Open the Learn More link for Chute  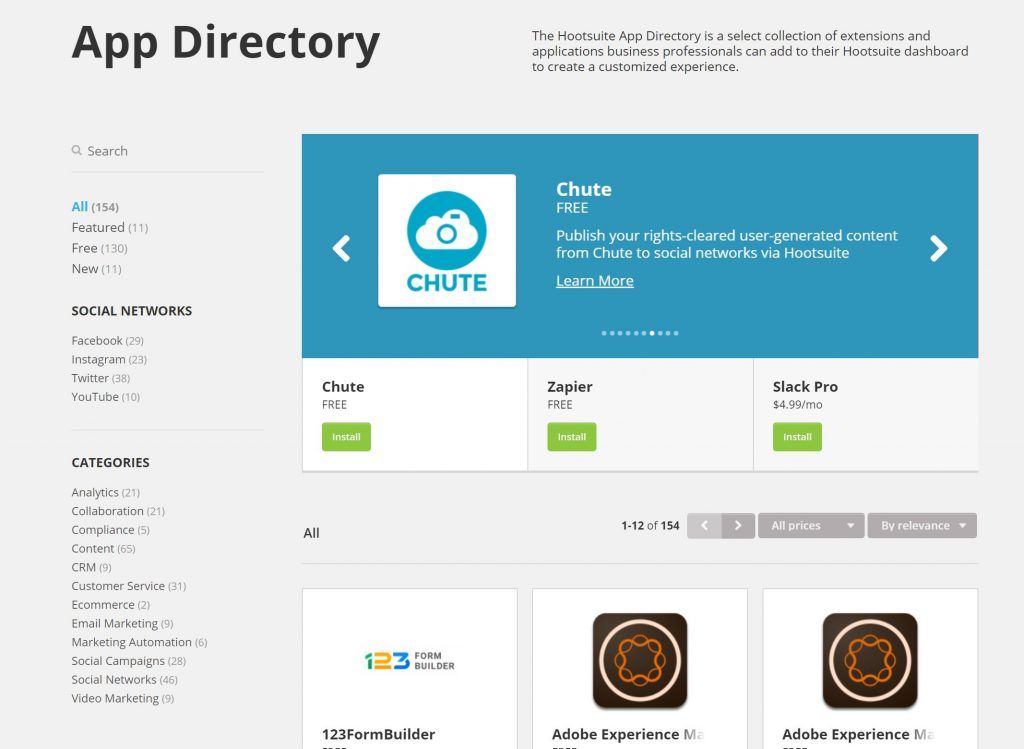[594, 281]
